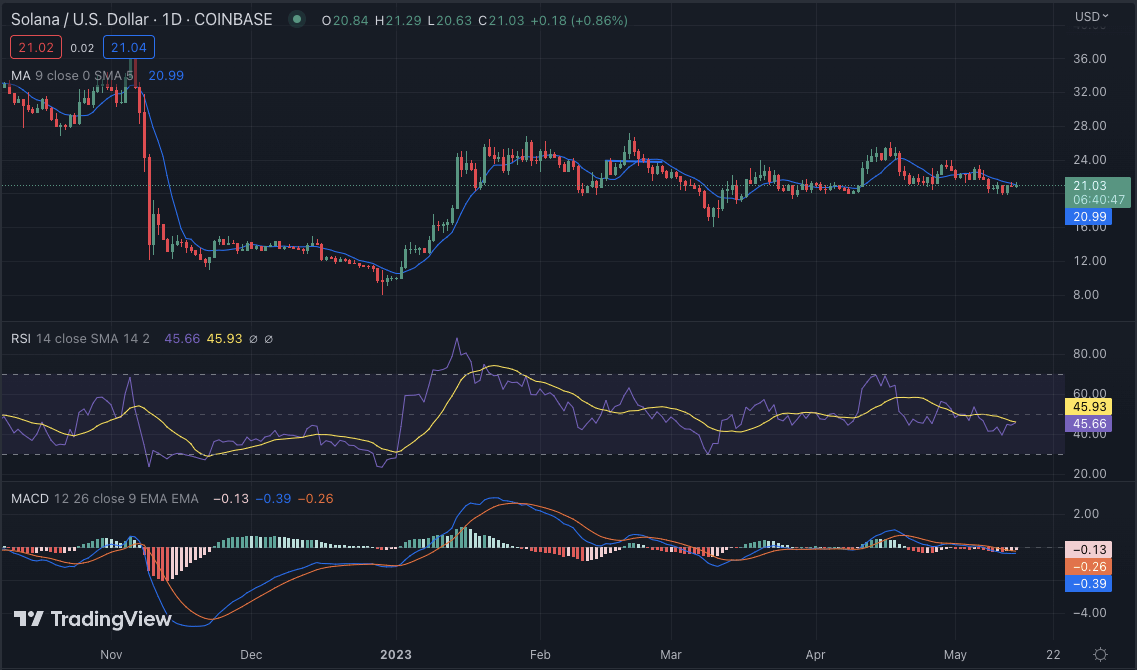The height and width of the screenshot is (670, 1137).
Task: Click the orange −0.26 label on MACD scale
Action: (x=1088, y=566)
